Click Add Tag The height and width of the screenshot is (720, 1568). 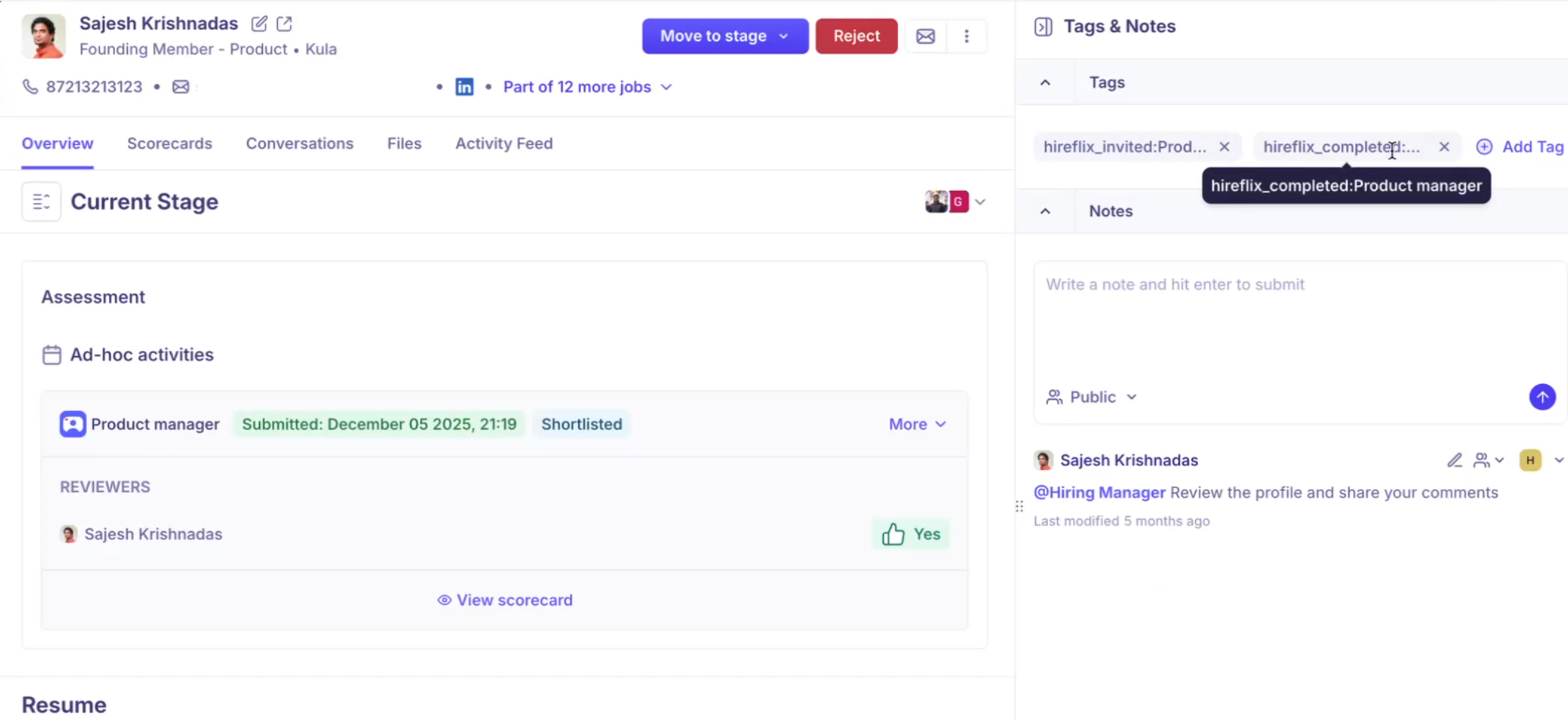tap(1519, 146)
